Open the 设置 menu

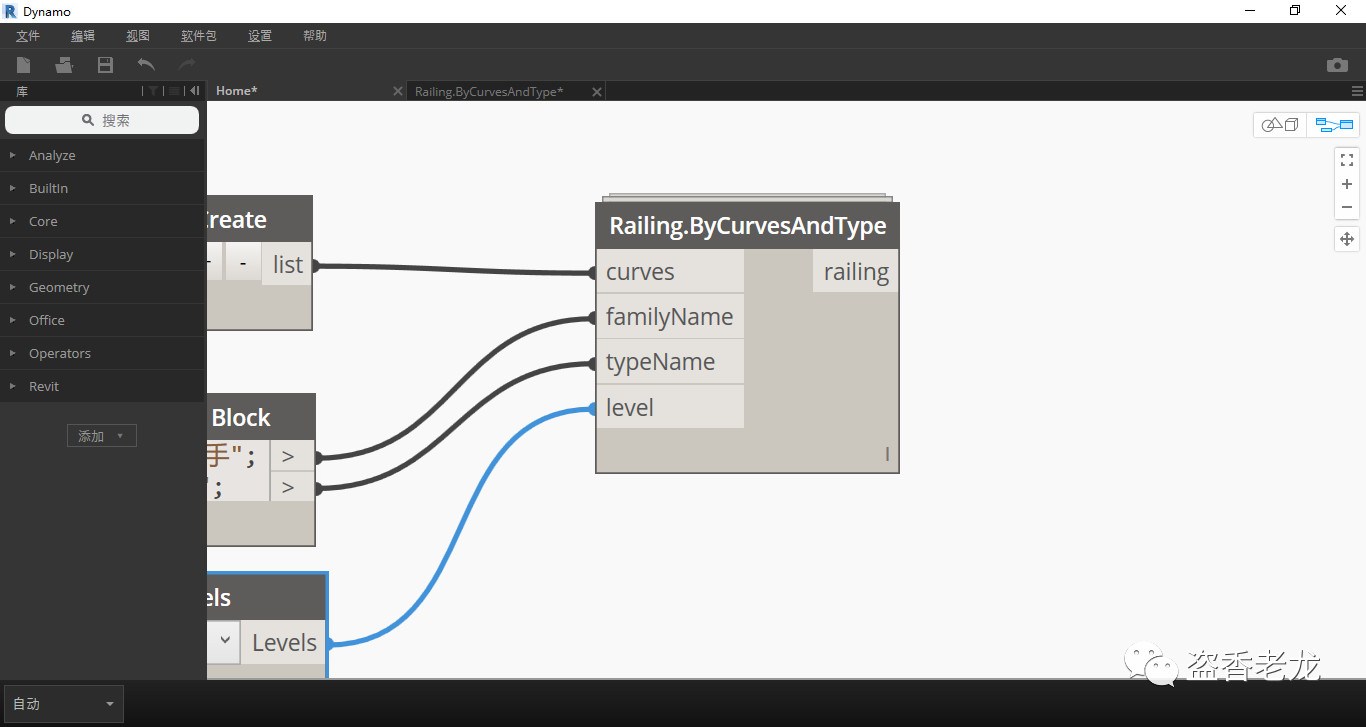click(x=260, y=36)
